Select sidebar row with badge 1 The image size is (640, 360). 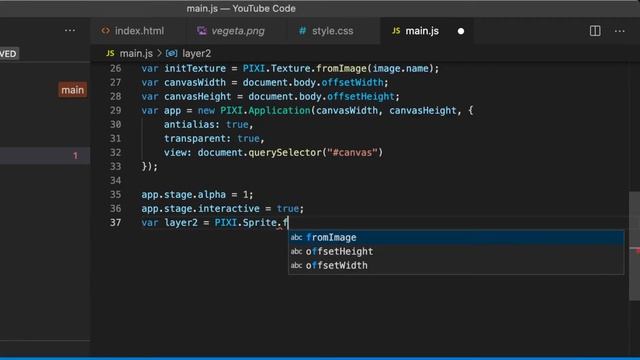[x=45, y=156]
